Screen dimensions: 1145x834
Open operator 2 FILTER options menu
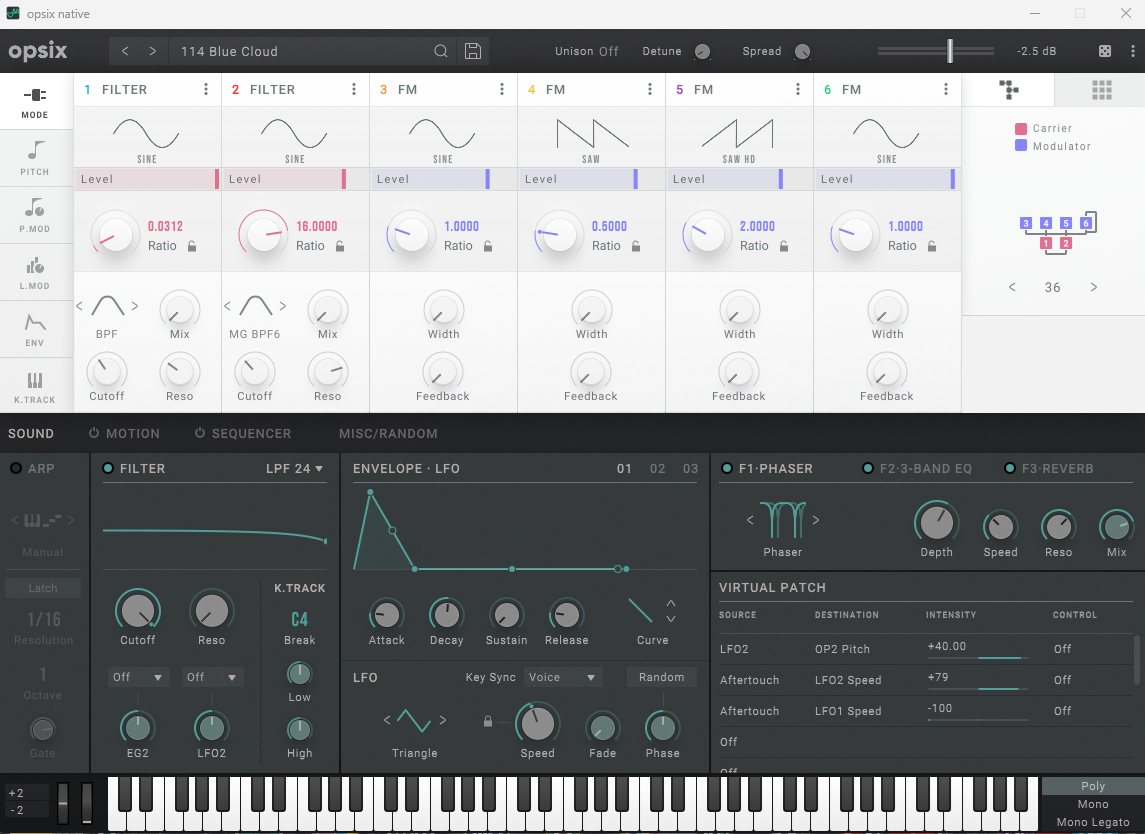354,89
